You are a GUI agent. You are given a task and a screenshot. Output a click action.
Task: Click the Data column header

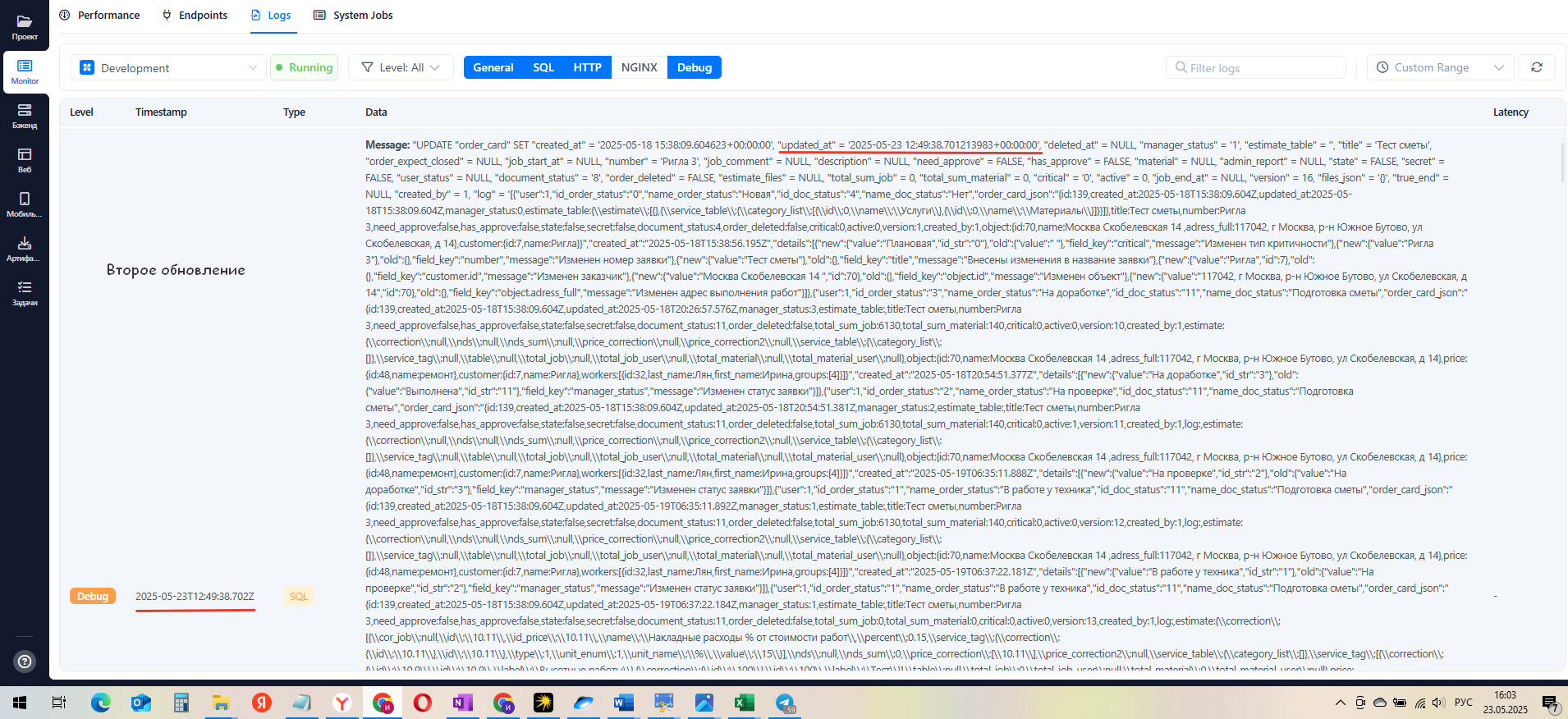(x=376, y=112)
